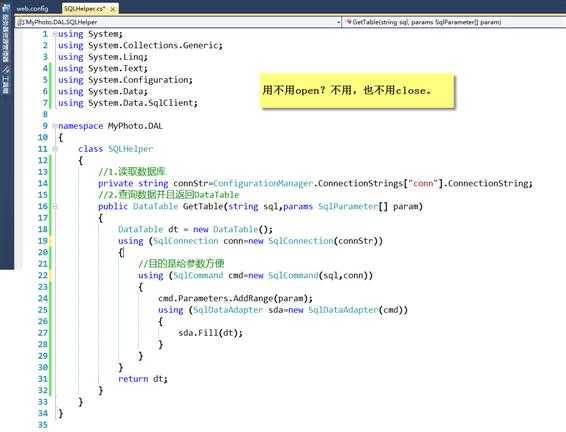Click the line "using System.Configuration;"

(x=126, y=80)
